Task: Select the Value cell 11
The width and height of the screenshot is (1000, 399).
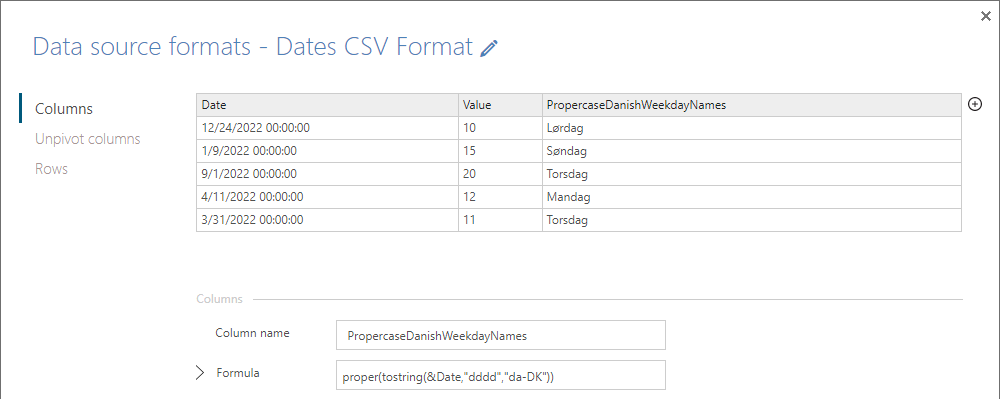Action: point(500,220)
